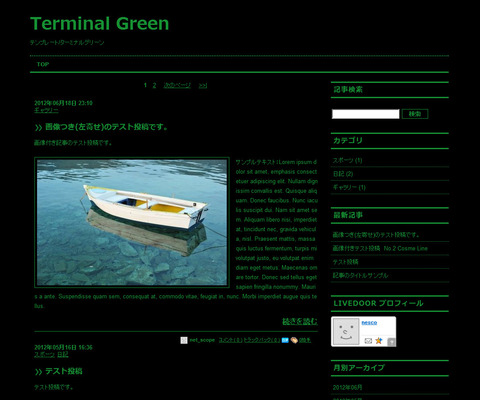Open スポーツ (1) in category sidebar
The image size is (480, 400).
coord(347,161)
